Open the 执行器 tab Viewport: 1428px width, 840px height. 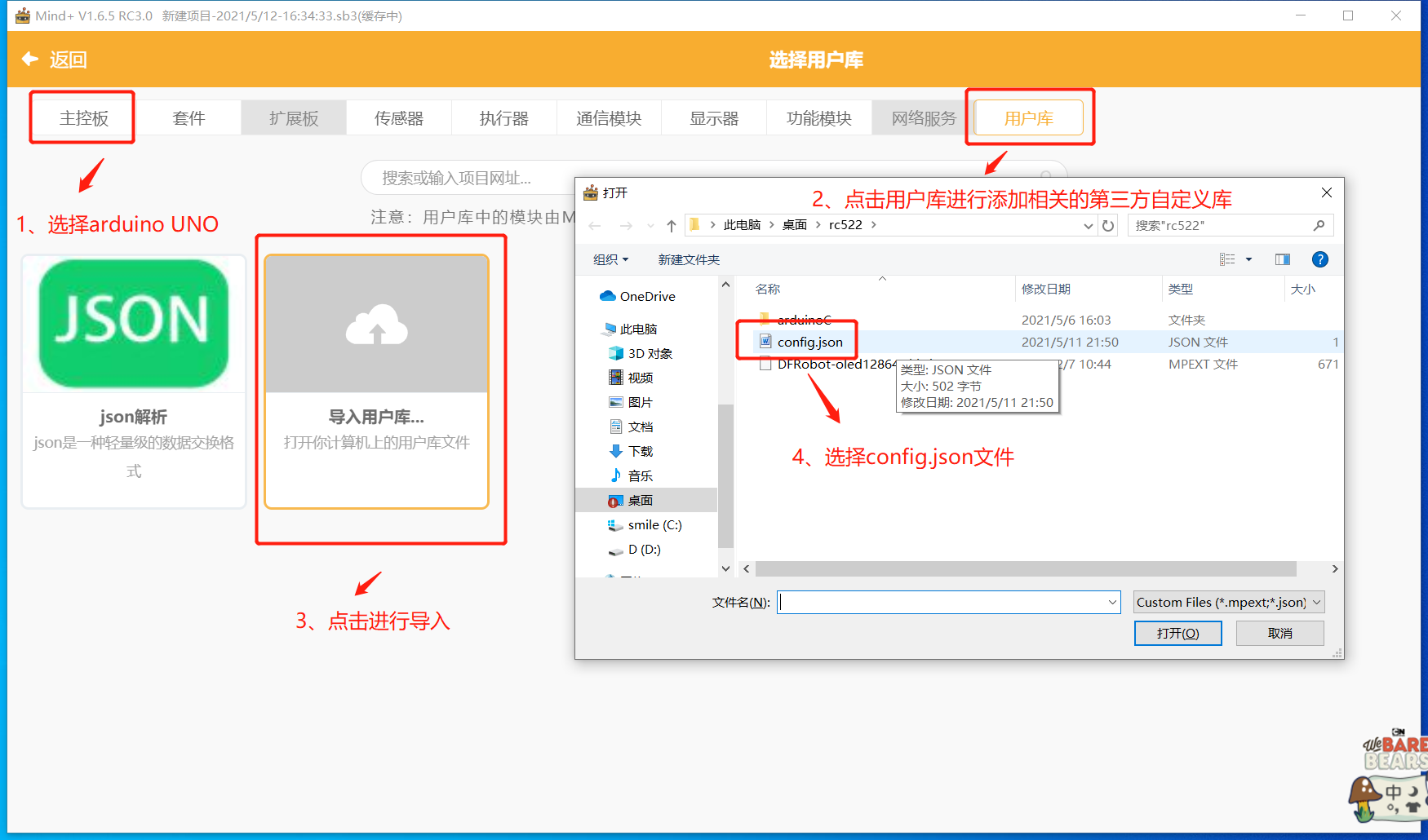504,118
